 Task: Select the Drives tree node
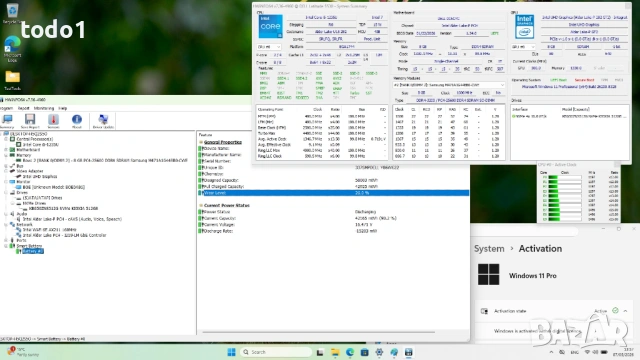click(22, 192)
